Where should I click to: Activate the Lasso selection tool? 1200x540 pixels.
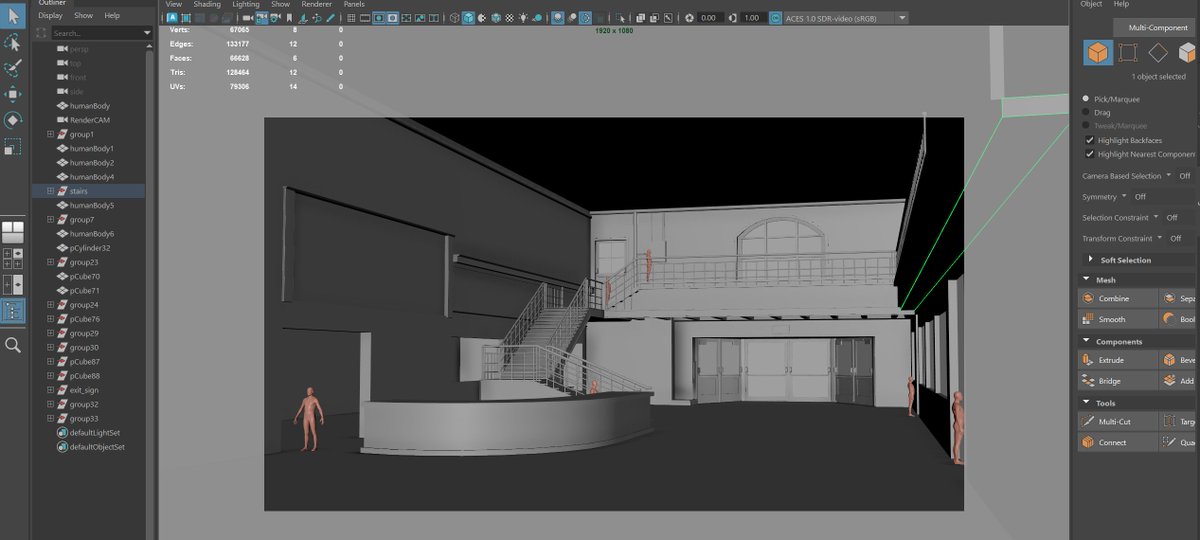[x=13, y=42]
